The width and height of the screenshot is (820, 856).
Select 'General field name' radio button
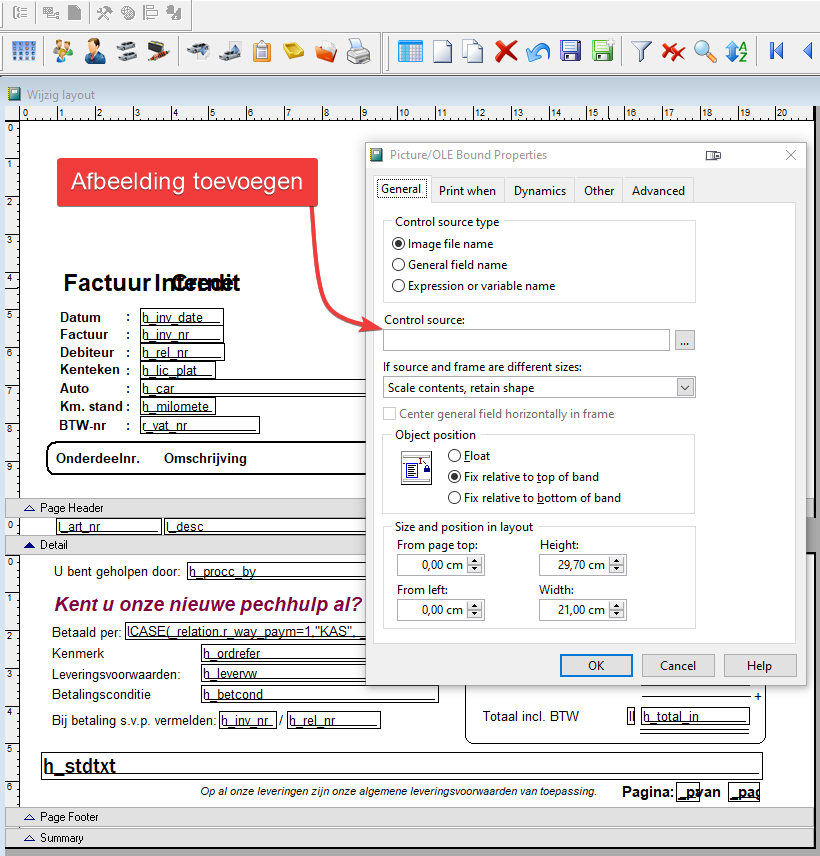[399, 265]
